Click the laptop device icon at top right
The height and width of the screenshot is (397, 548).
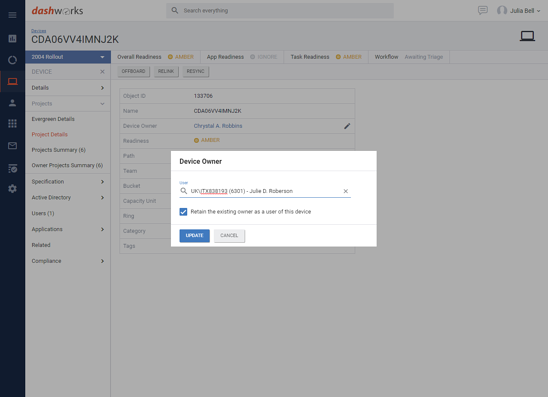pos(527,36)
